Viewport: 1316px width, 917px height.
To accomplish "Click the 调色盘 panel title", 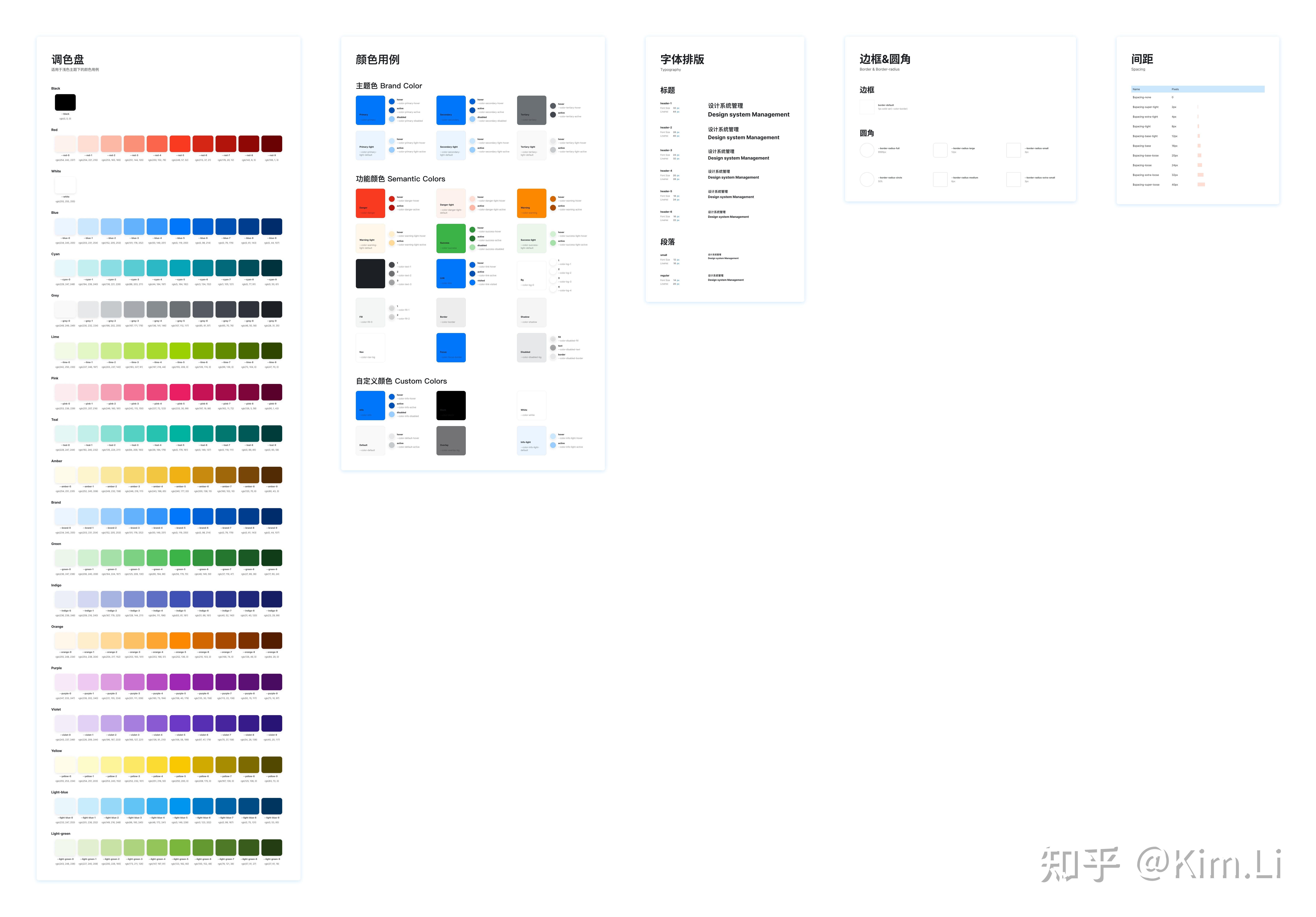I will tap(68, 60).
